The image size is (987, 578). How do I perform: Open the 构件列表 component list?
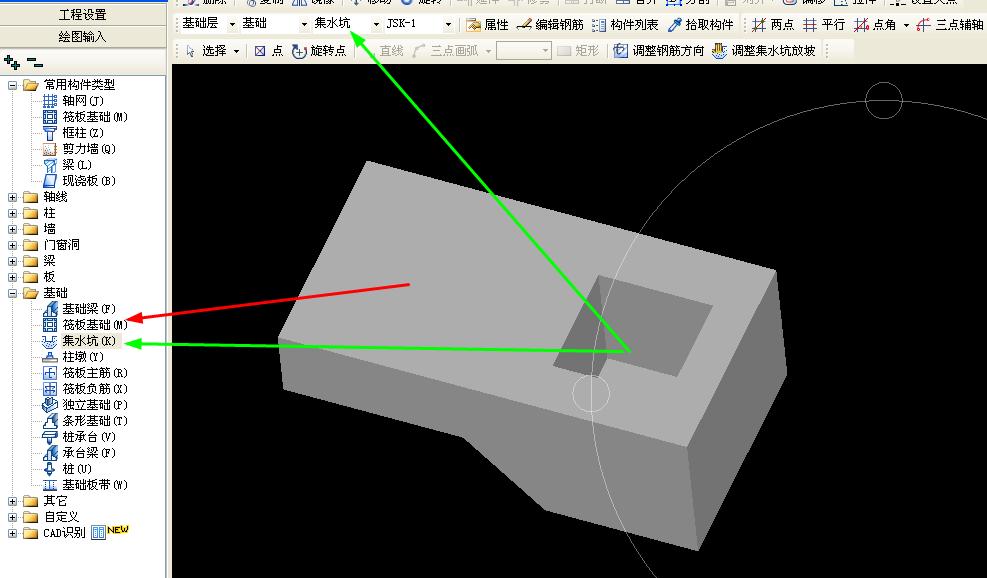[625, 25]
